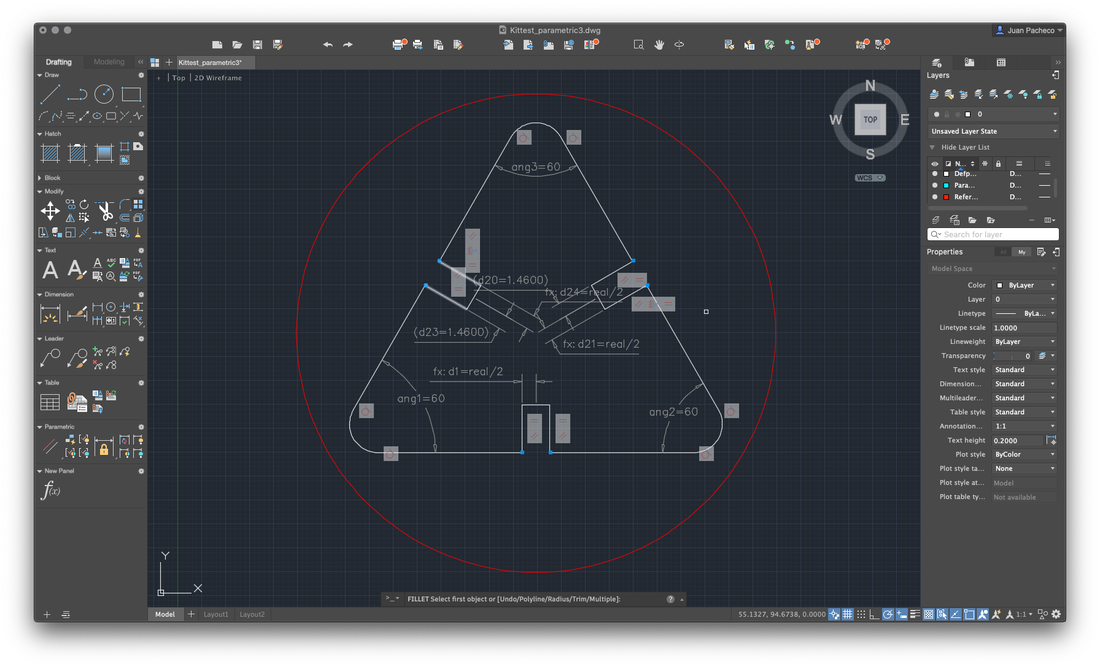The image size is (1100, 667).
Task: Toggle Infer Constraints in status bar
Action: click(834, 614)
